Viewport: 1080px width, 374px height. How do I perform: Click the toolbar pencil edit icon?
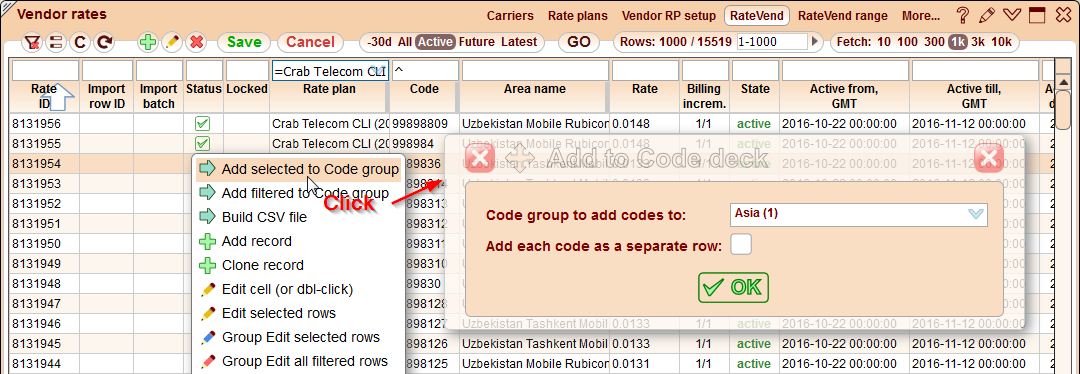click(x=172, y=42)
